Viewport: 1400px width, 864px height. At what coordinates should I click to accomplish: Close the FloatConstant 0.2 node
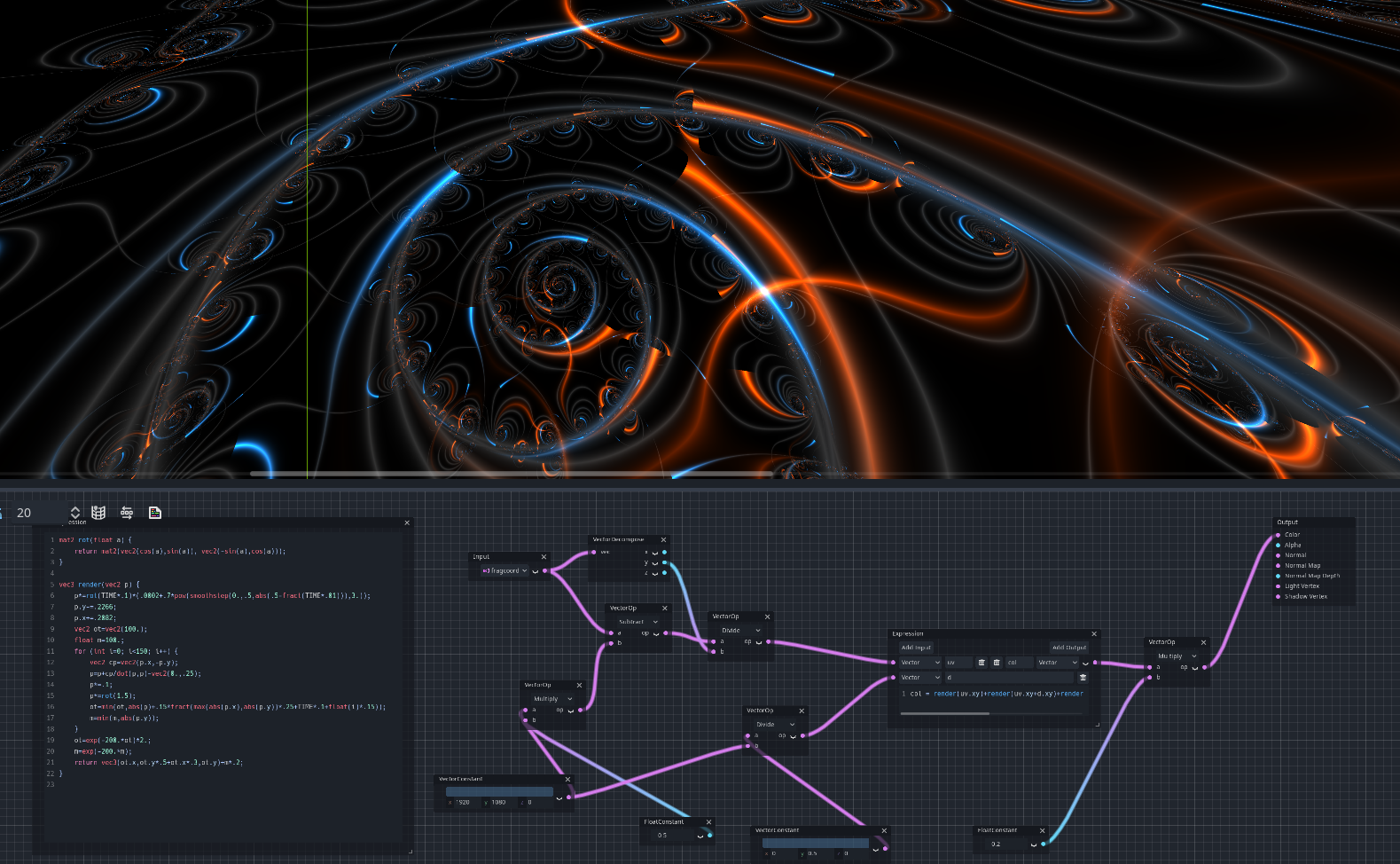pos(1042,831)
